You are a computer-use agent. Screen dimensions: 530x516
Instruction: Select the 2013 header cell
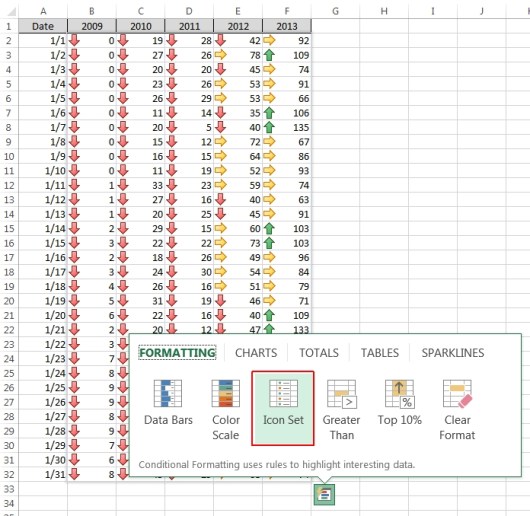287,26
